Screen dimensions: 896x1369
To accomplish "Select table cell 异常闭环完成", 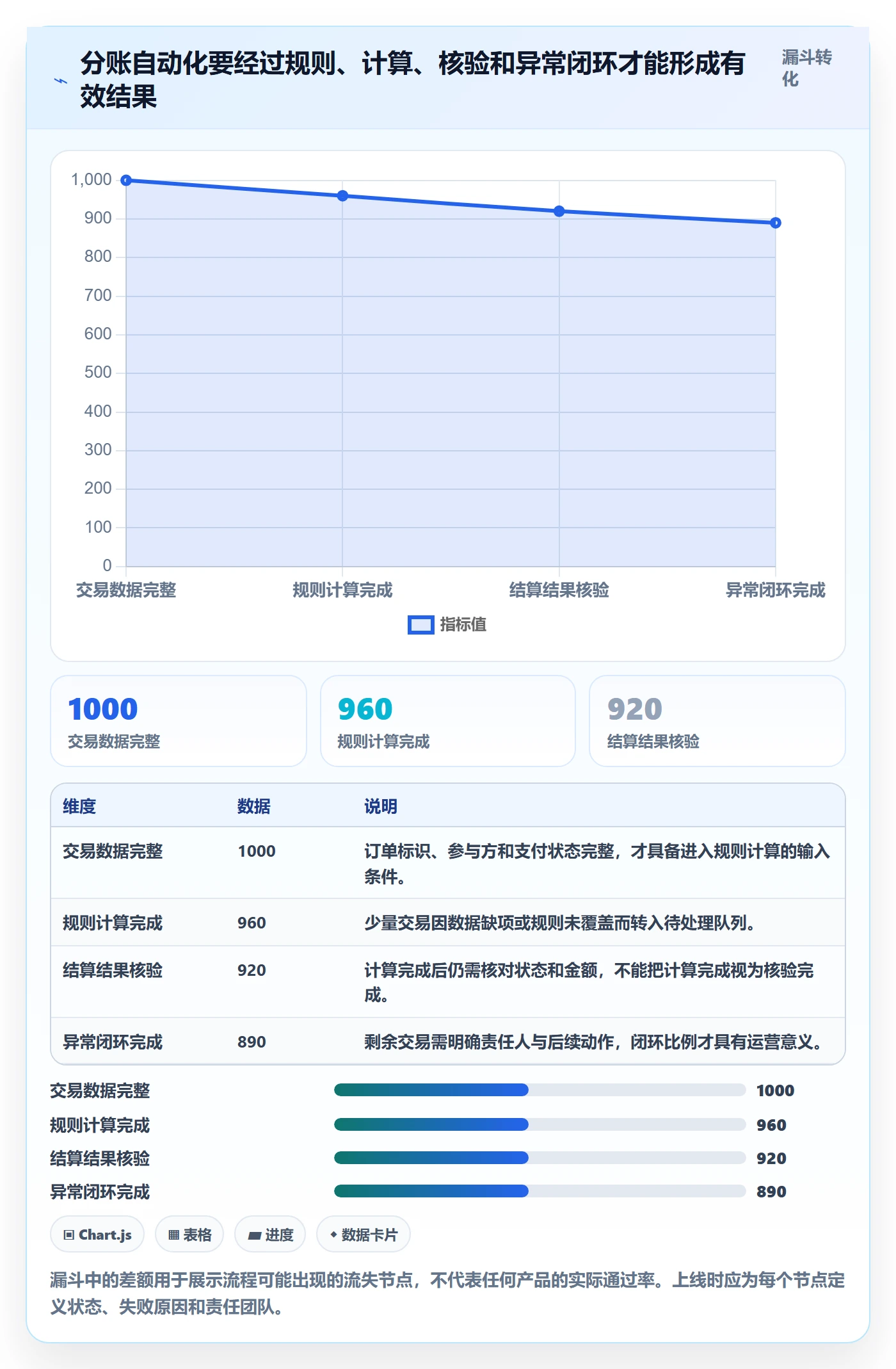I will click(113, 1042).
